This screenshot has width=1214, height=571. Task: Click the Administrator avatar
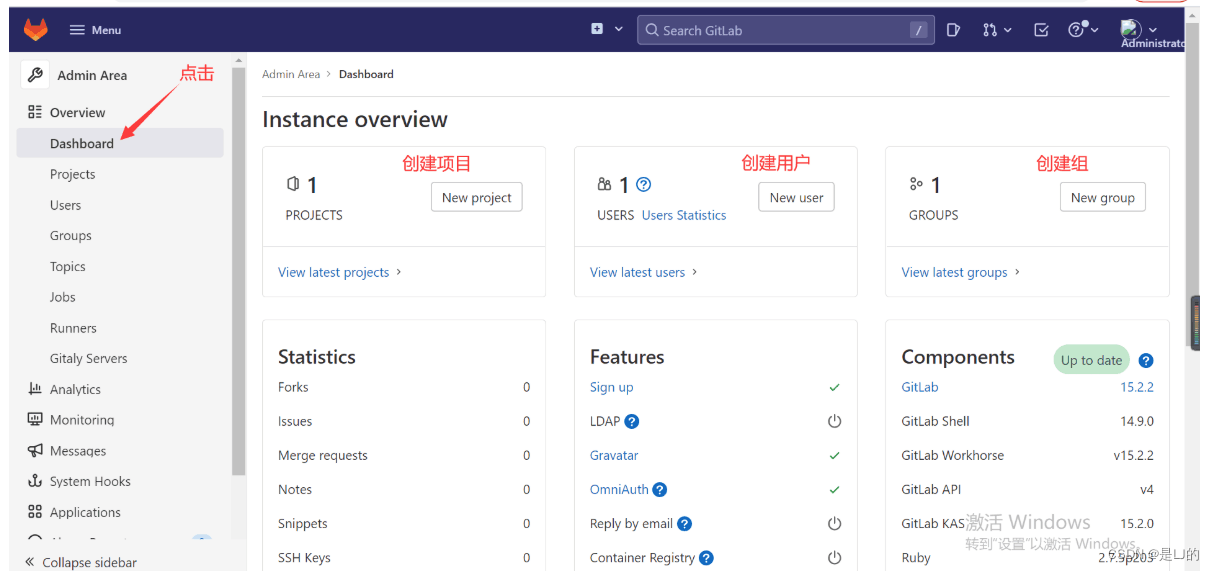click(1131, 29)
